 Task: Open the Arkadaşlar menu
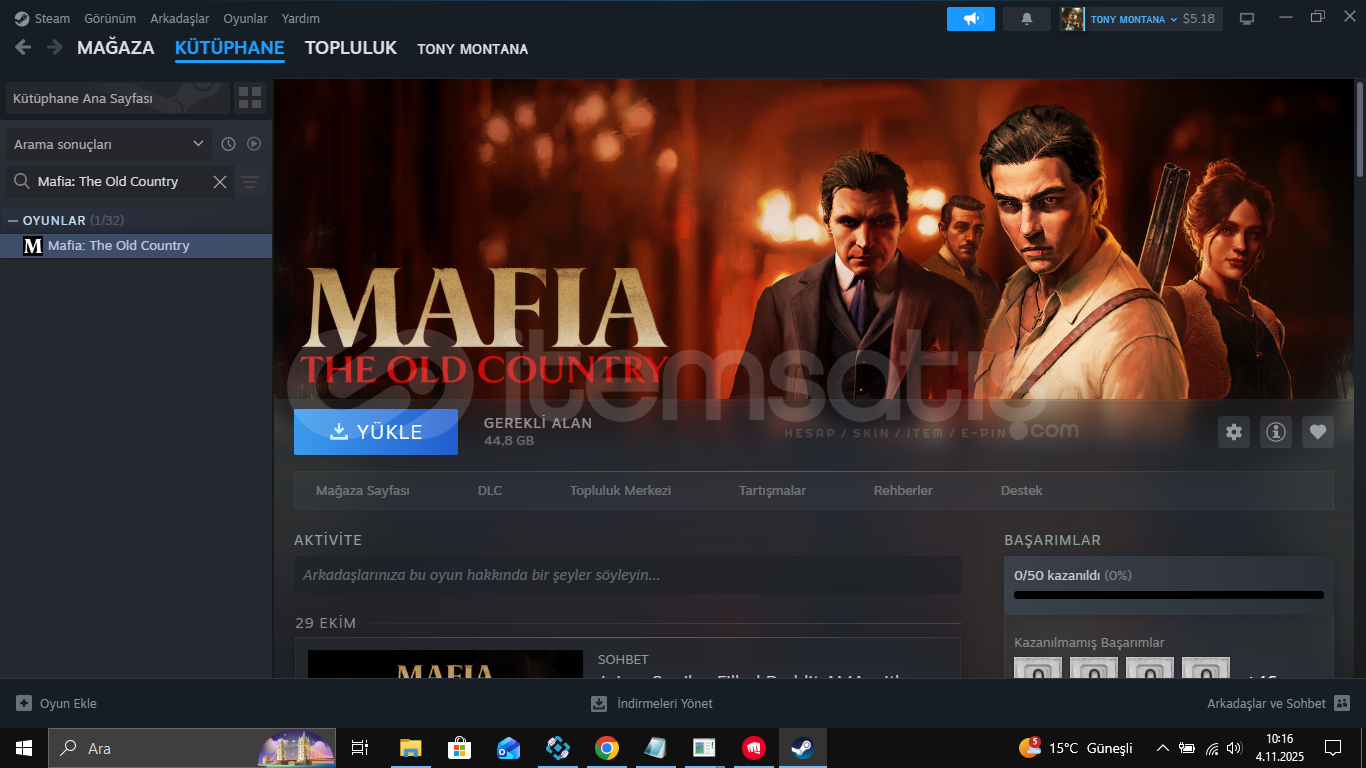[x=180, y=19]
